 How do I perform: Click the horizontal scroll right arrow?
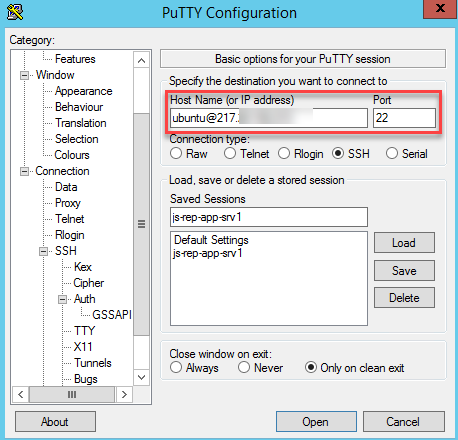[x=124, y=395]
